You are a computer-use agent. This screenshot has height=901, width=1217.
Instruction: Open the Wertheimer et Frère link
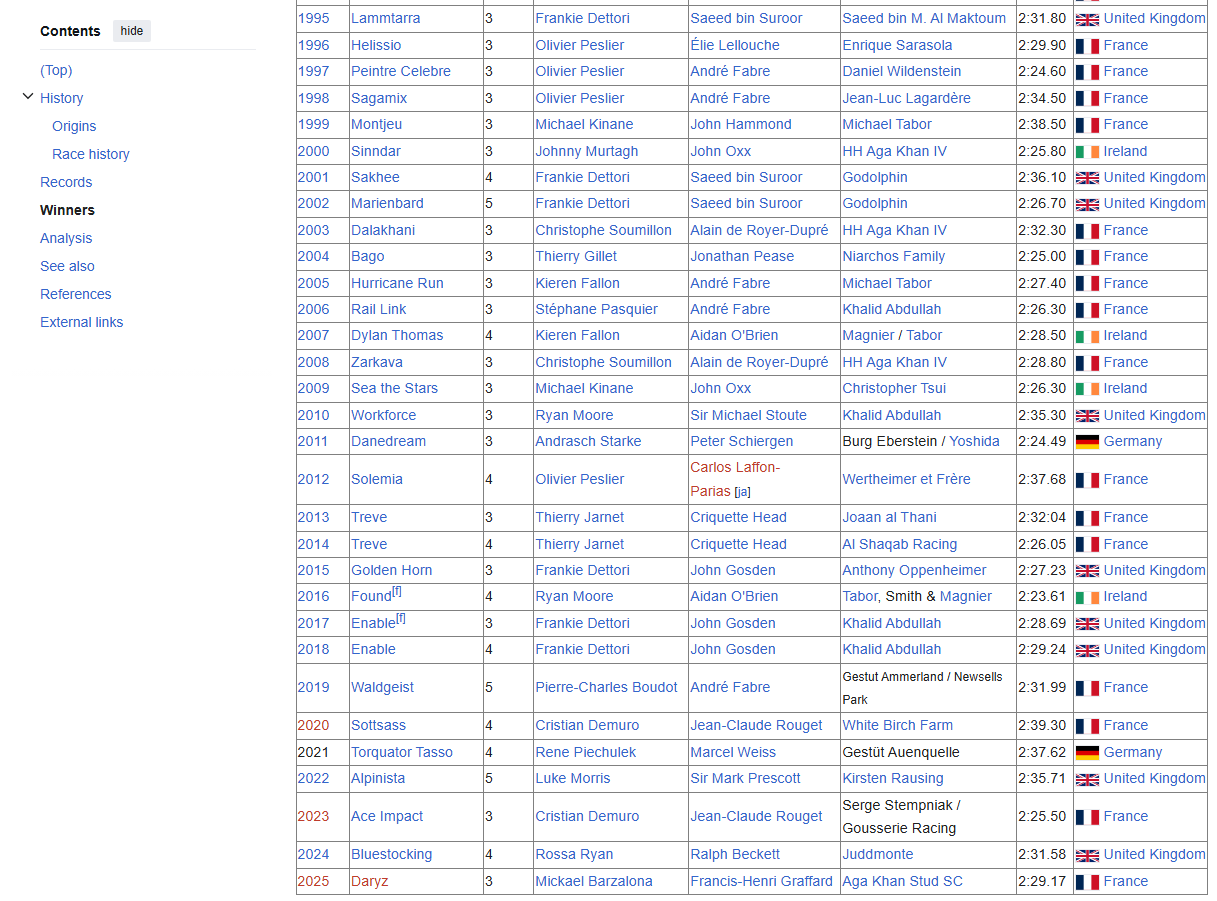click(906, 479)
